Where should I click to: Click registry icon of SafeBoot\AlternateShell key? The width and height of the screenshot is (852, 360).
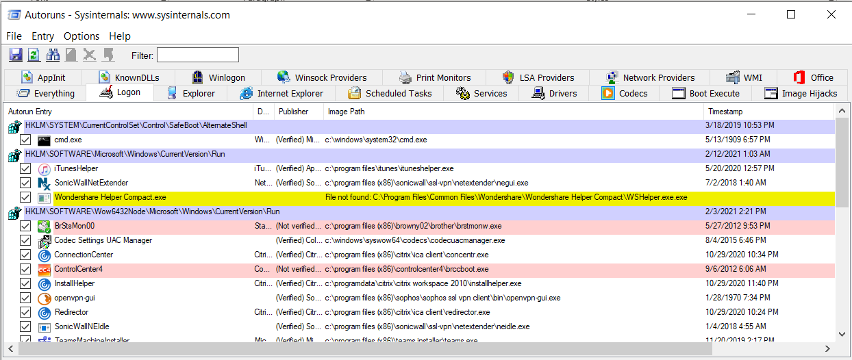click(x=14, y=127)
